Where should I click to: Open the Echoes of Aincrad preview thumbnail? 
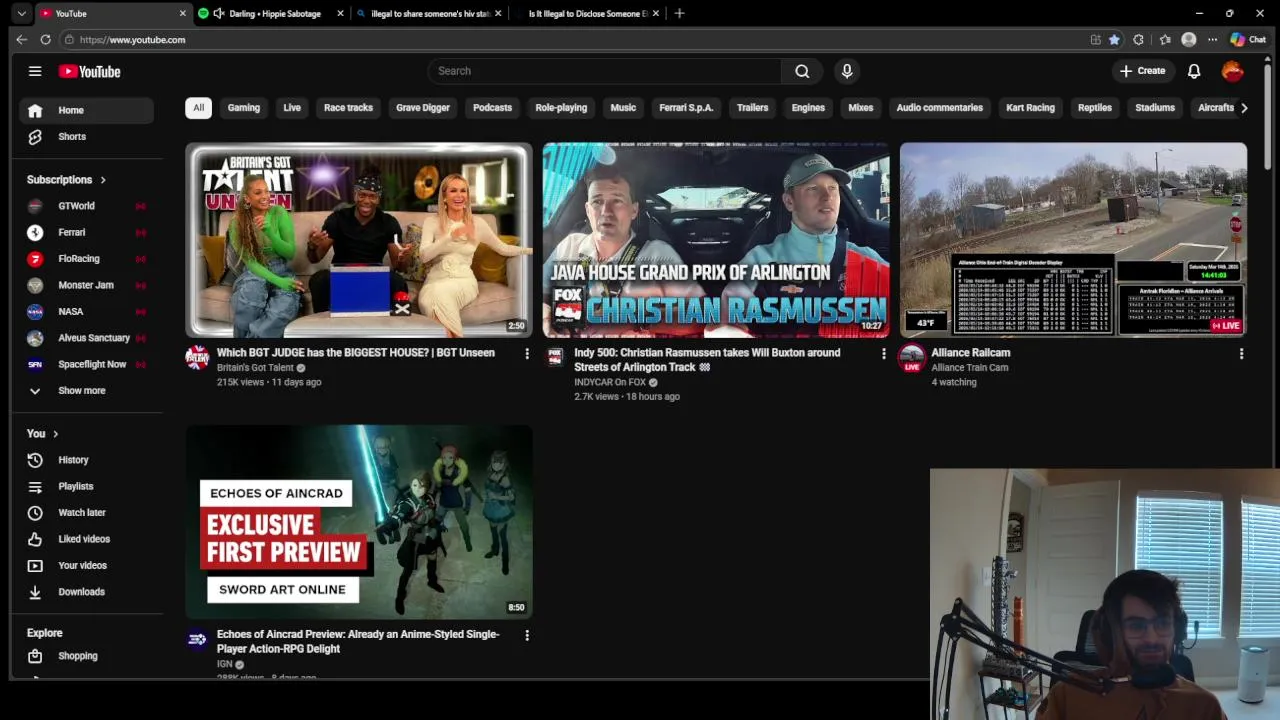coord(359,522)
